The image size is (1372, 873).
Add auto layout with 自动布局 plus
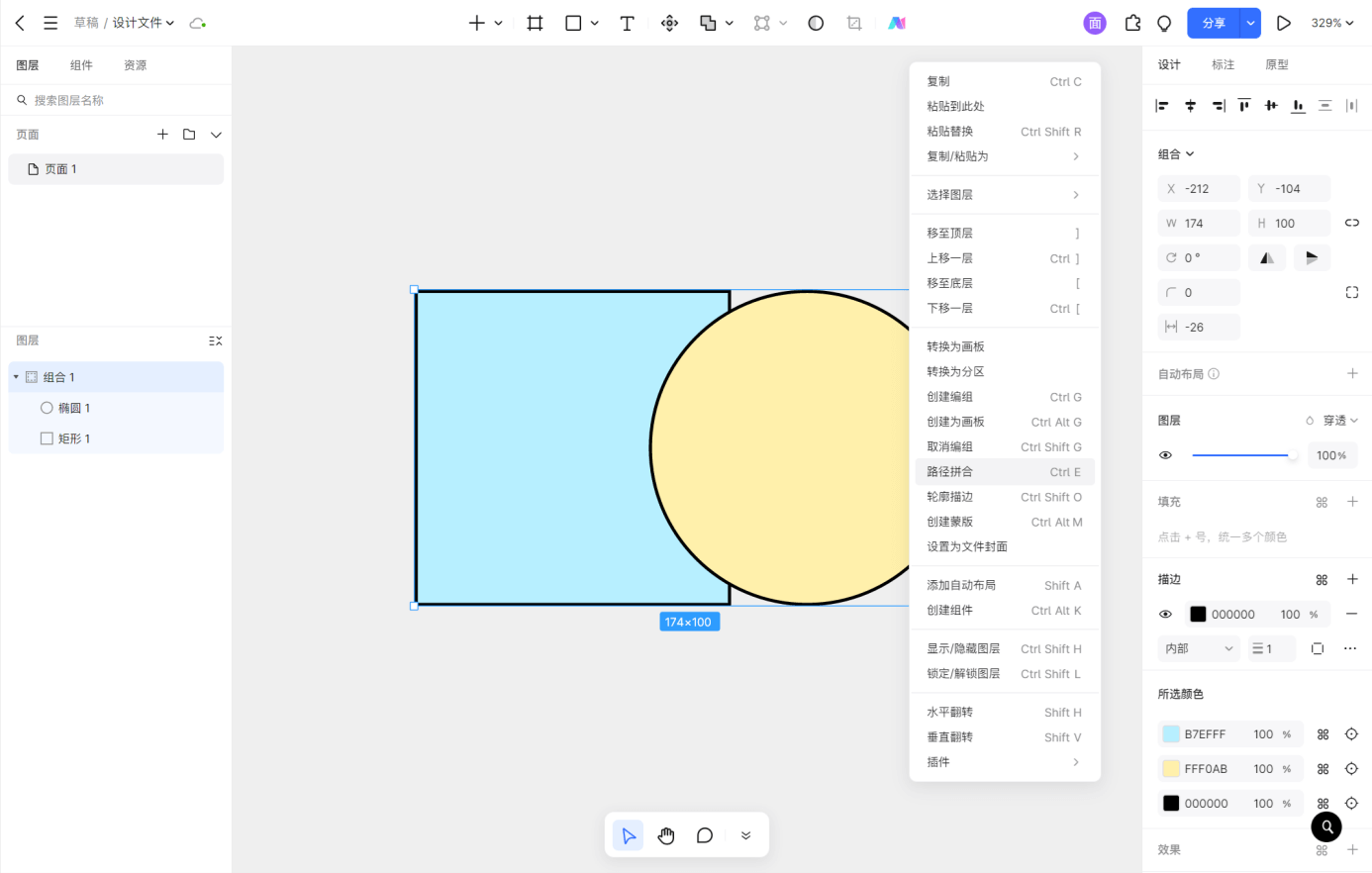pyautogui.click(x=1352, y=373)
